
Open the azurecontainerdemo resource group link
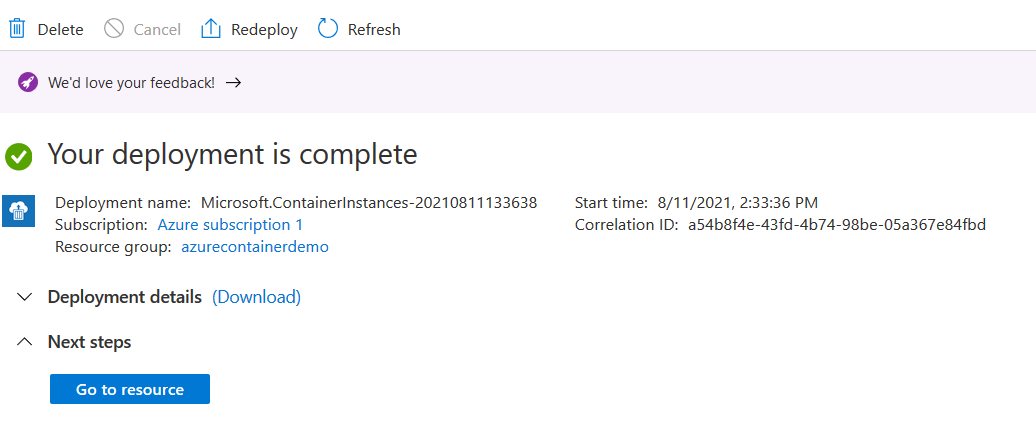tap(255, 247)
